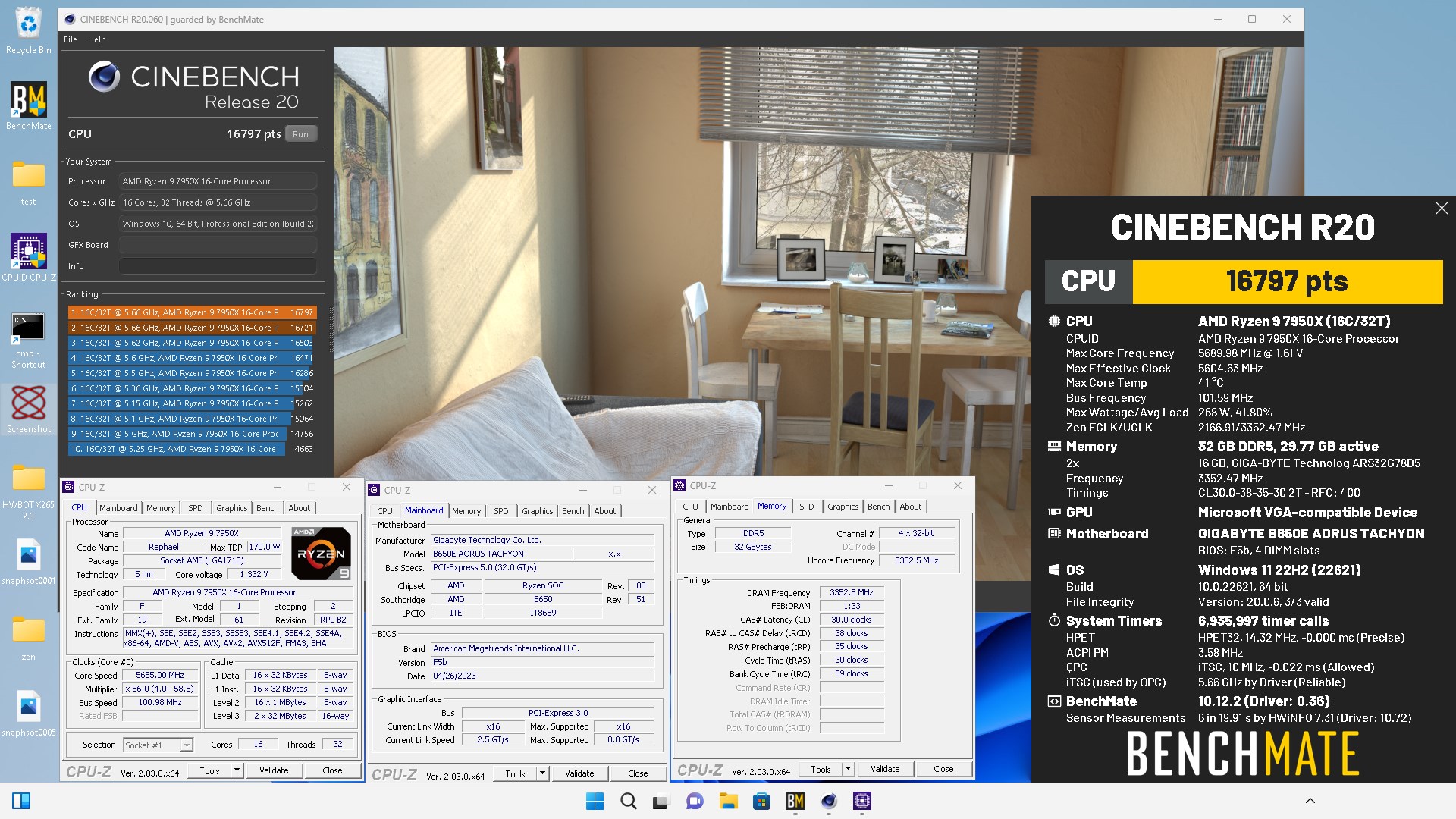1456x819 pixels.
Task: Open Tools dropdown arrow in right CPU-Z
Action: (x=848, y=769)
